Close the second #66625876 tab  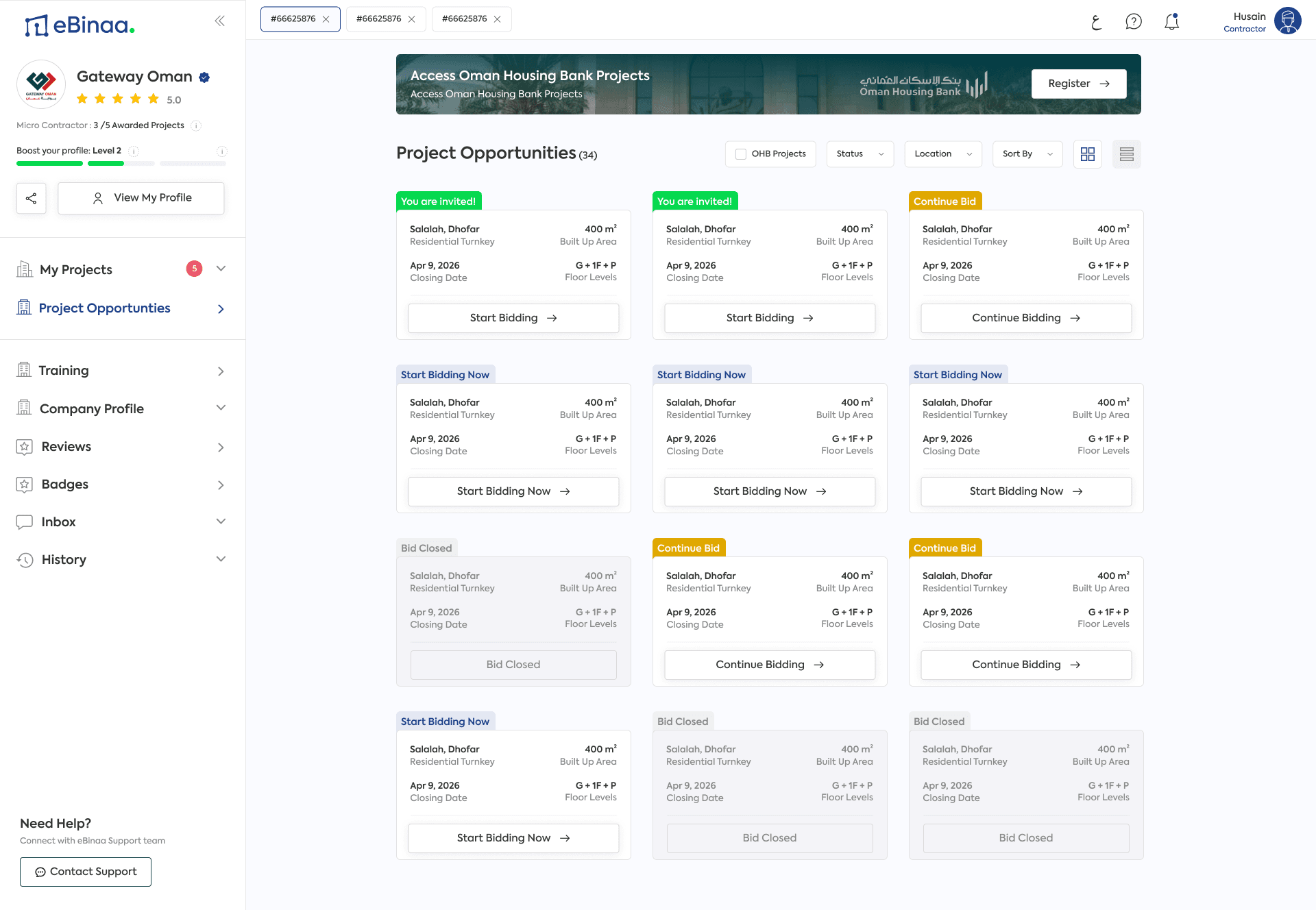[x=412, y=19]
